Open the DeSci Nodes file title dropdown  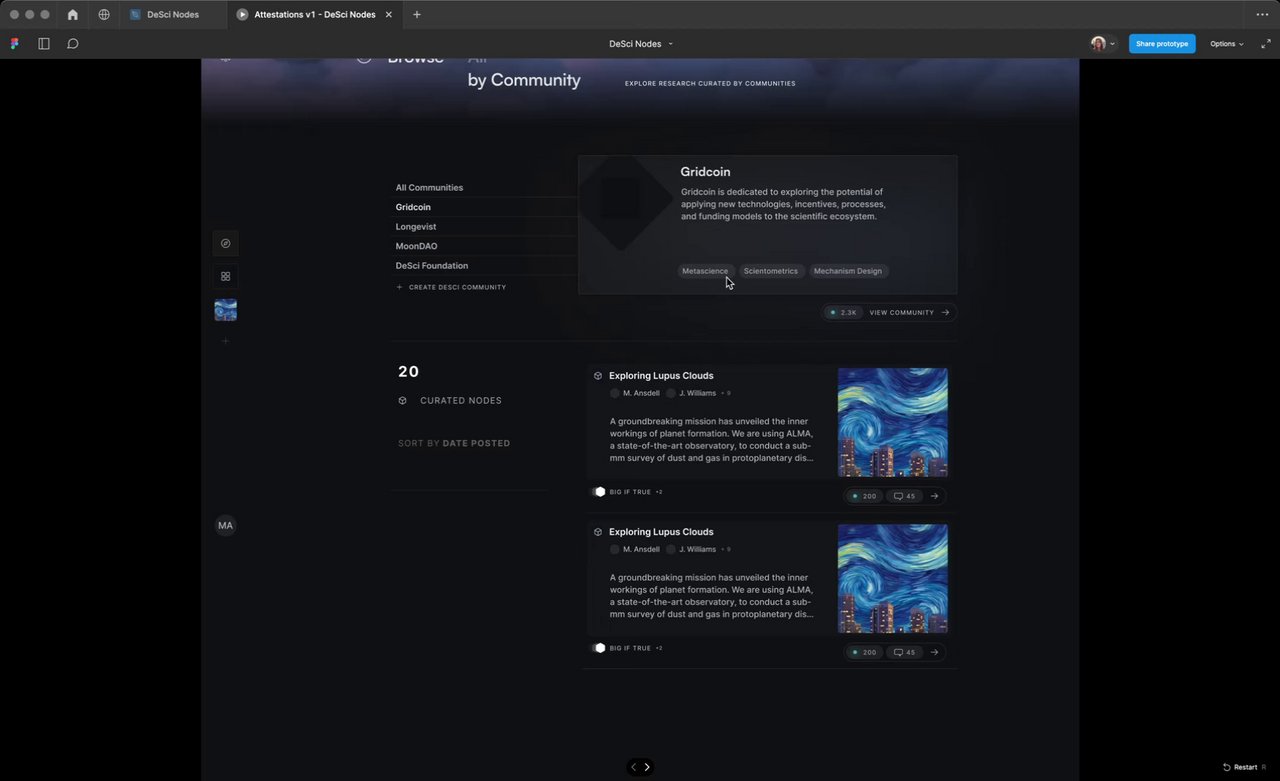click(641, 44)
